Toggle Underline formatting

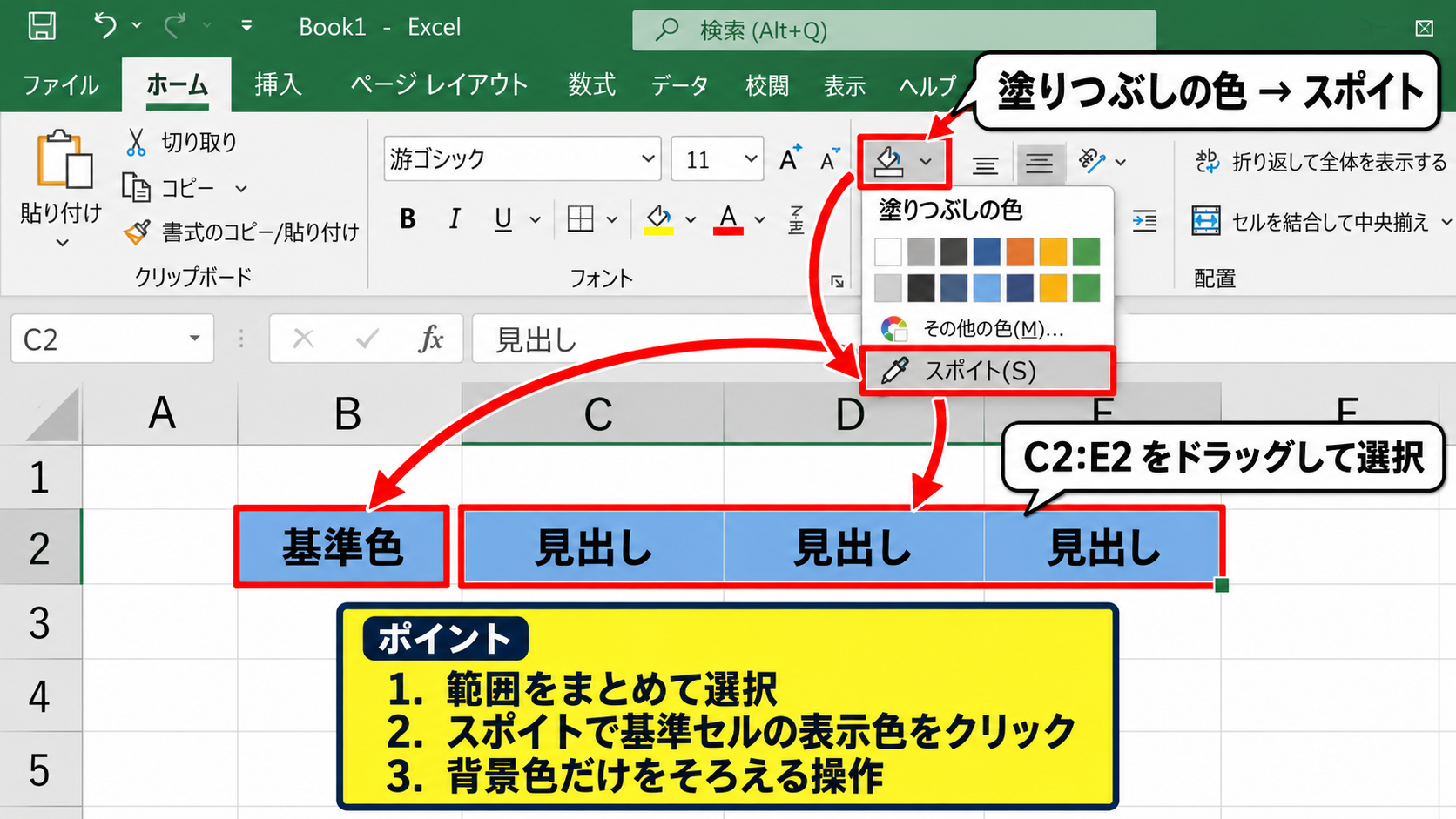[502, 219]
